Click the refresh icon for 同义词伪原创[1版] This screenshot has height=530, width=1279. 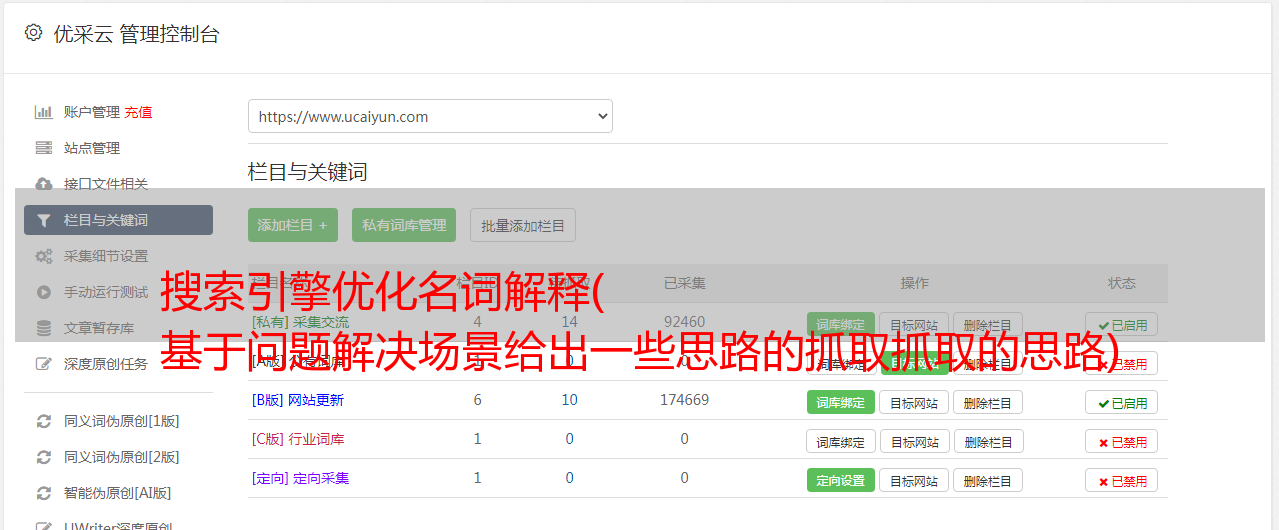43,421
